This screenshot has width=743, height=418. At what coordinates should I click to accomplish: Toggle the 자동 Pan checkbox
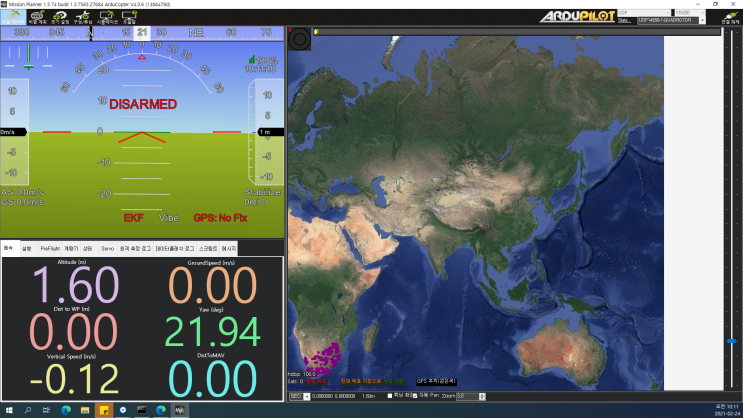[416, 396]
